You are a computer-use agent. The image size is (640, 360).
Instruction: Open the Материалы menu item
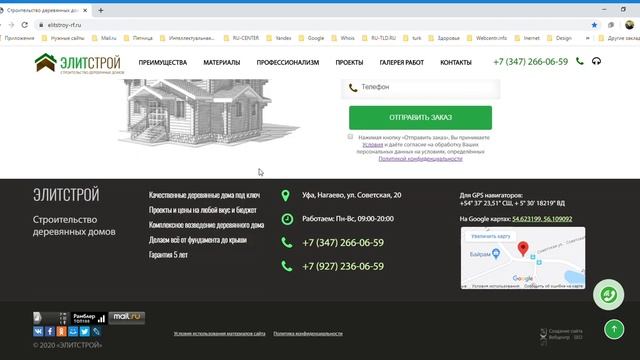point(222,62)
